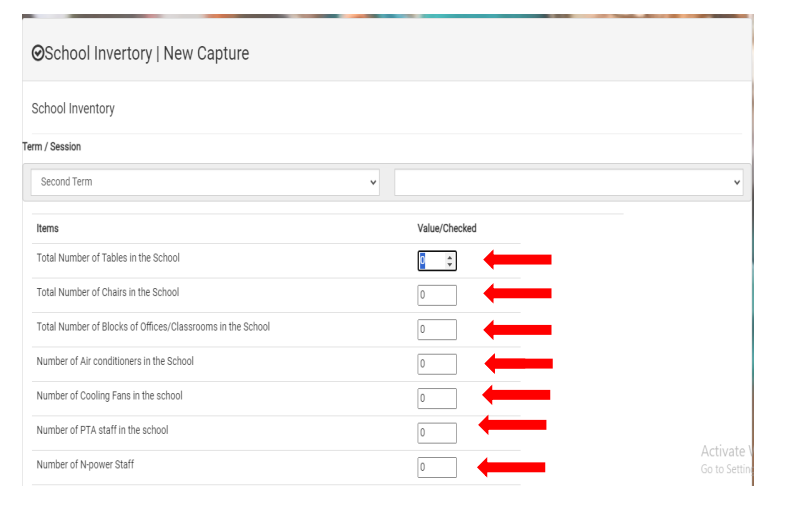800x513 pixels.
Task: Click the red arrow next to Air conditioners field
Action: 518,363
